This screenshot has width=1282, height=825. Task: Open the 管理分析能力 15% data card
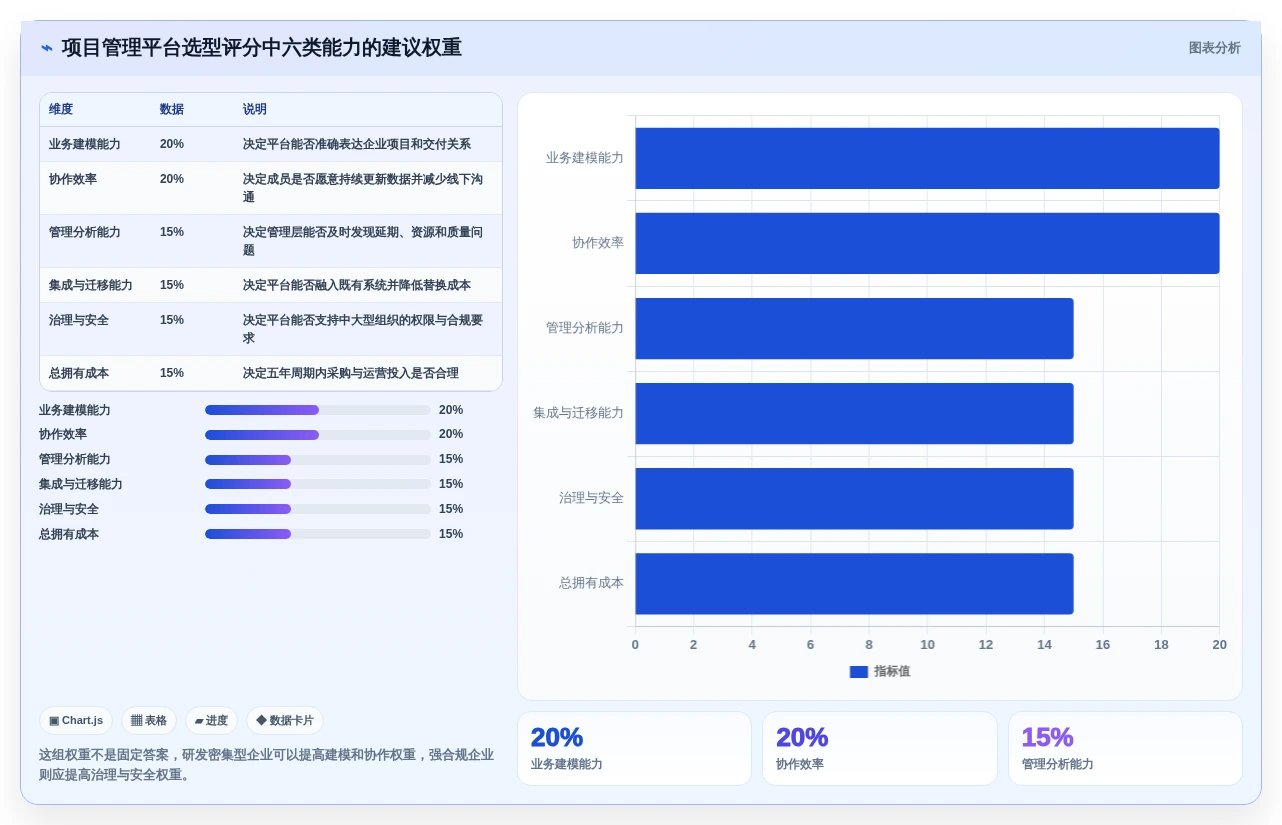pos(1125,748)
